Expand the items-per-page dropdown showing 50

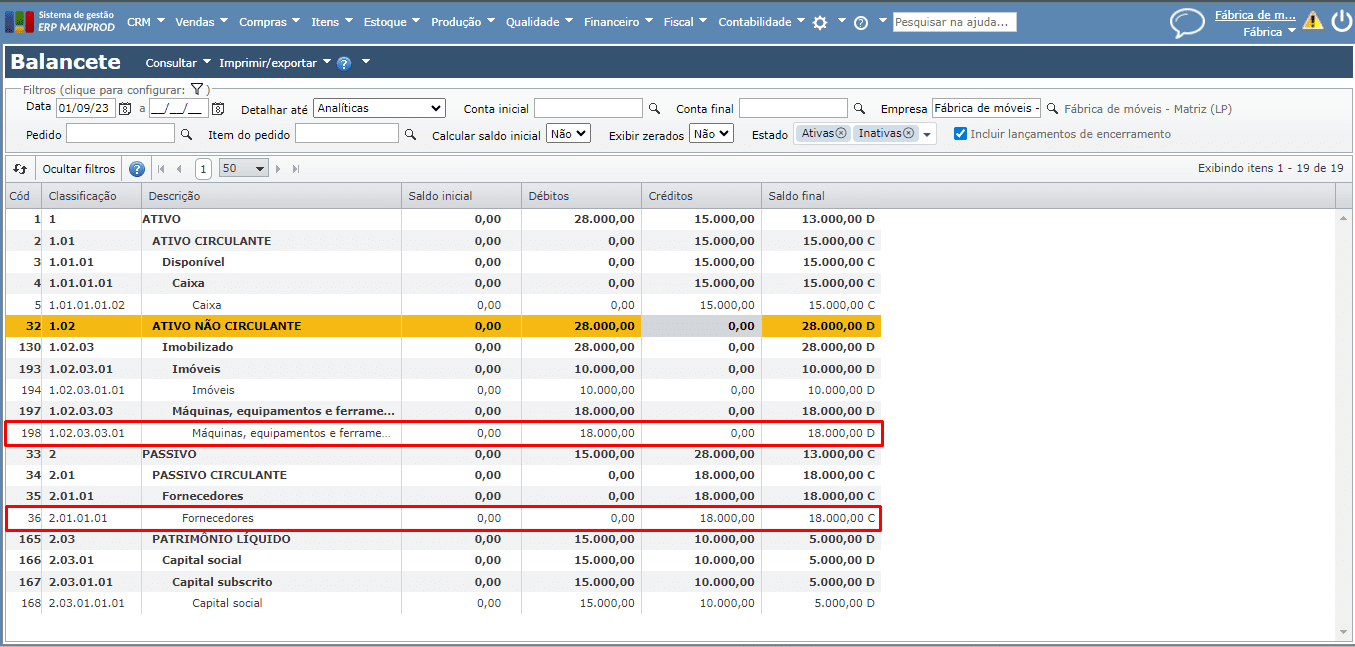244,169
